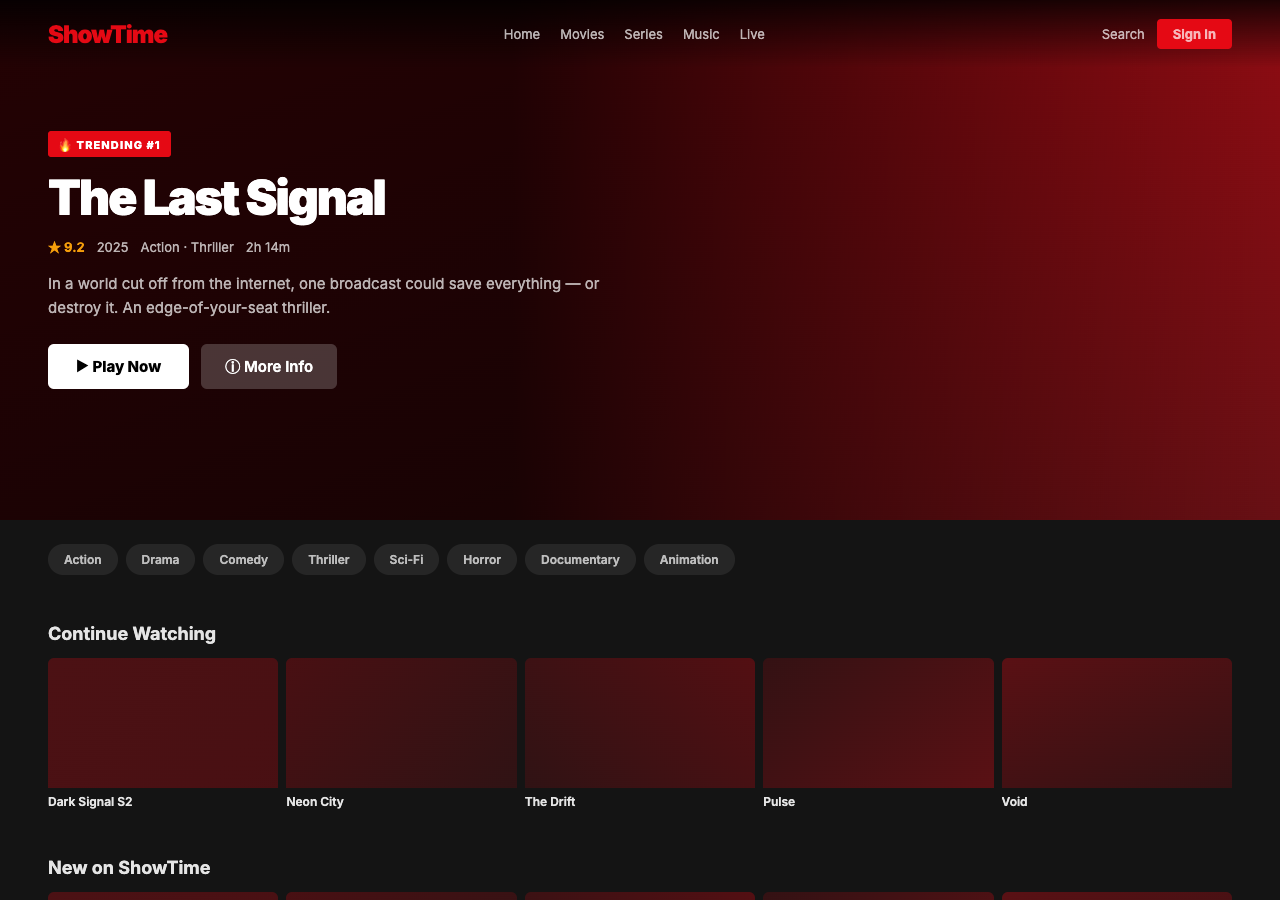This screenshot has height=900, width=1280.
Task: Click the play triangle icon on Play Now
Action: coord(83,366)
